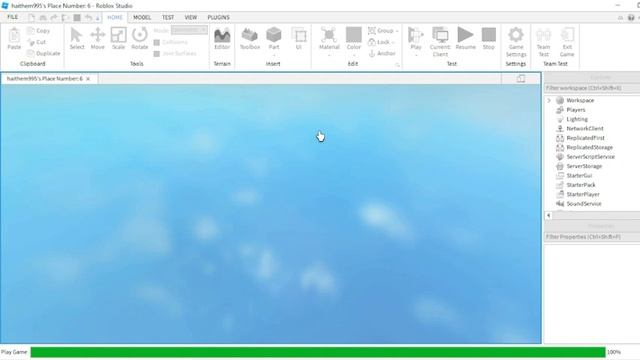Image resolution: width=640 pixels, height=360 pixels.
Task: Click the quick access stop square icon
Action: (77, 18)
